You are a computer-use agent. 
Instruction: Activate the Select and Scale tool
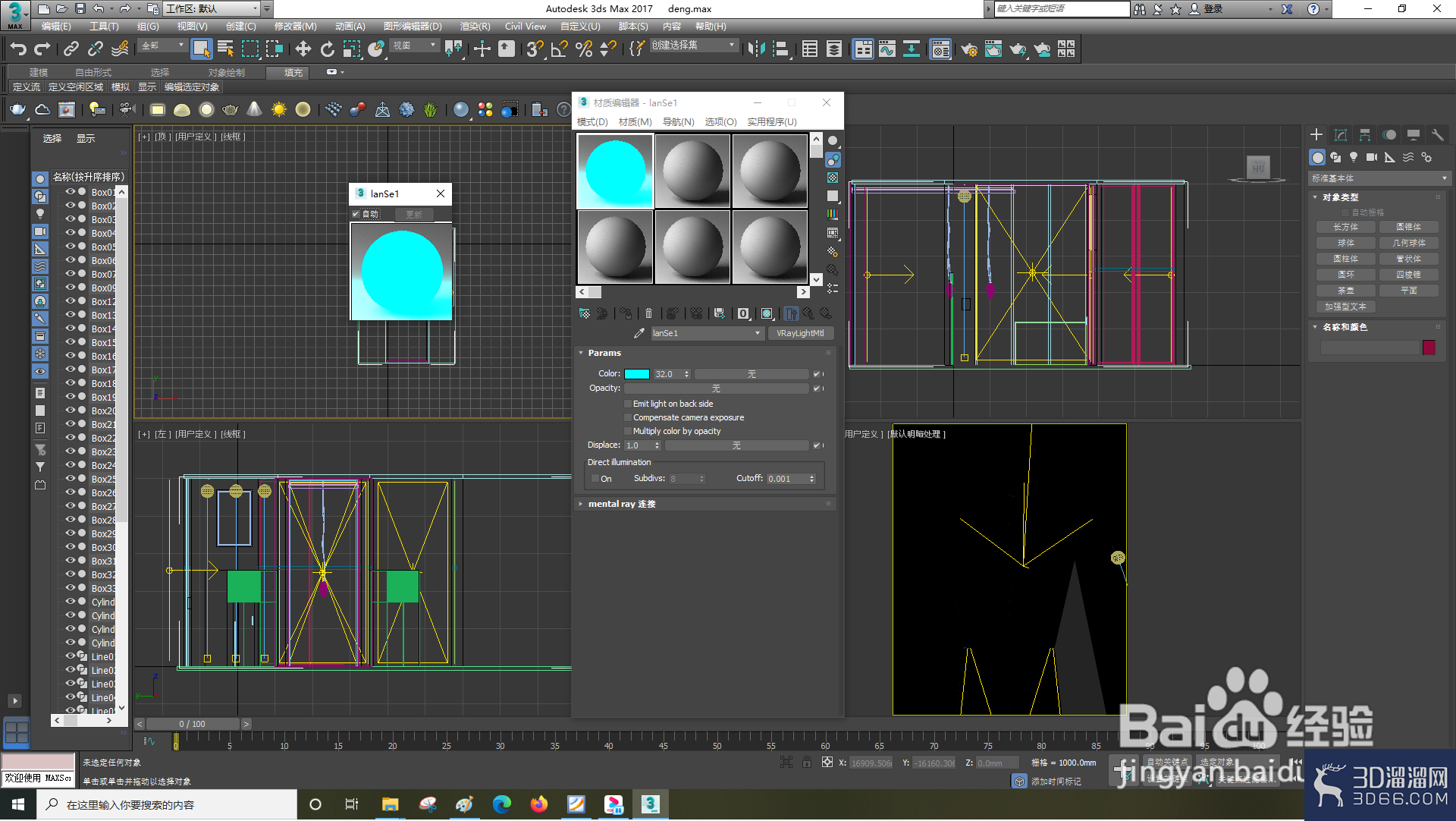click(x=352, y=49)
